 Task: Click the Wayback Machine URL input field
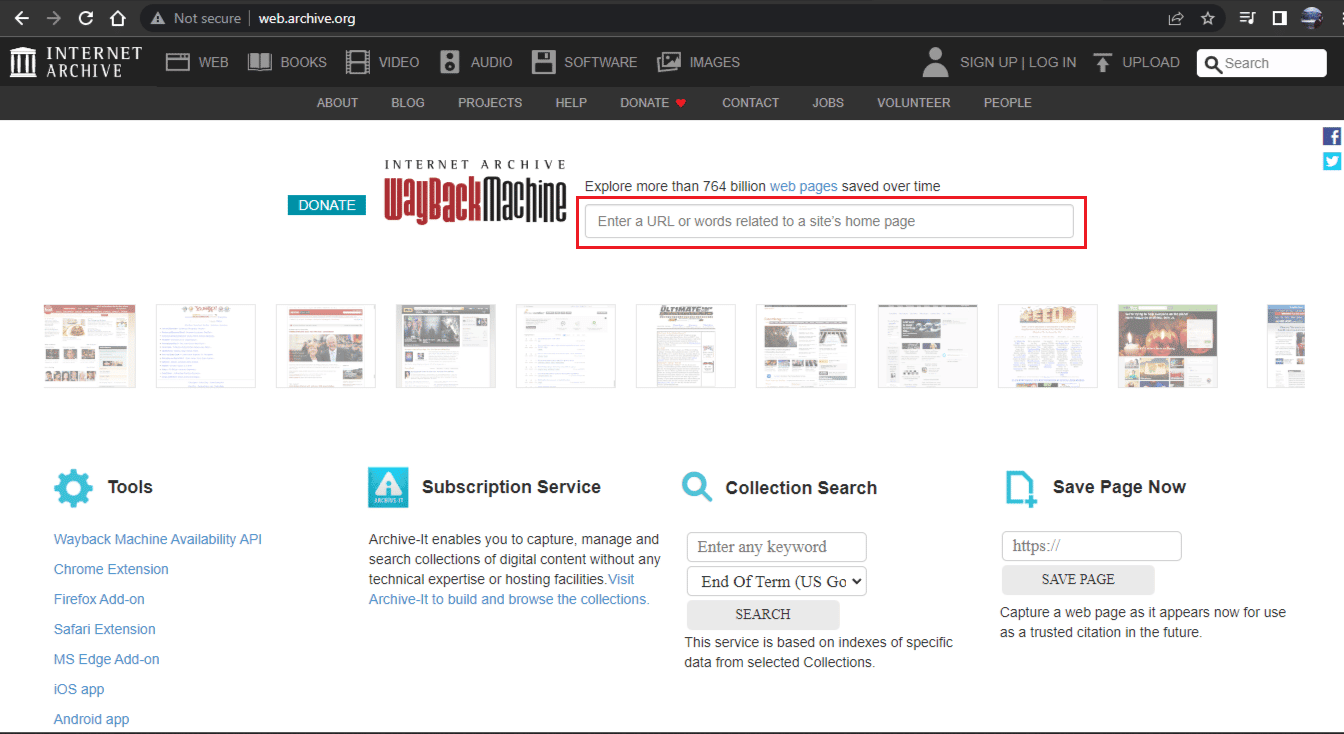coord(829,221)
